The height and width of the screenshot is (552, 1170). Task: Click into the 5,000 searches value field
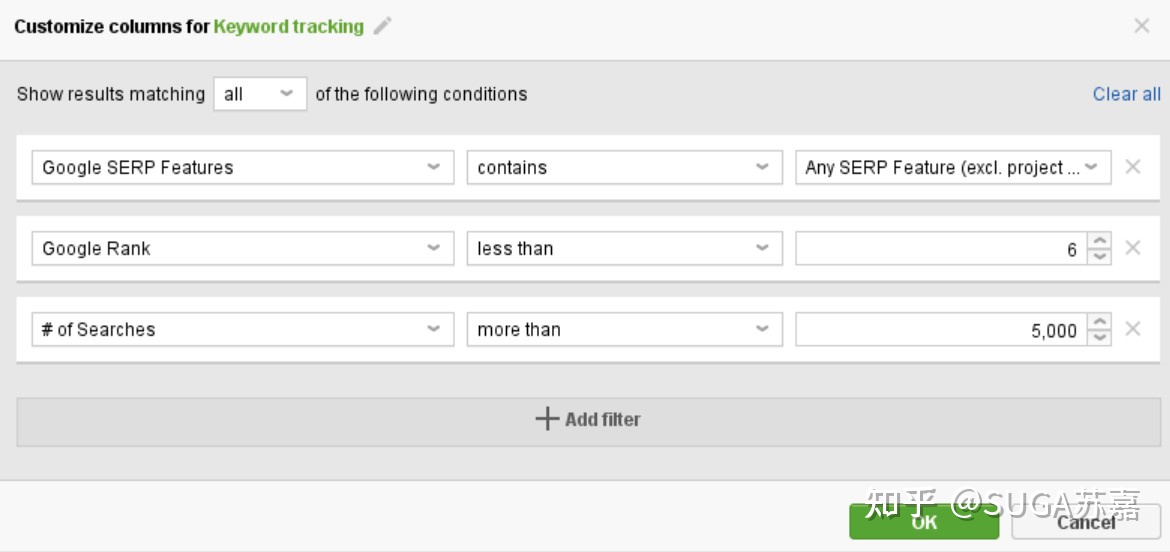[941, 329]
